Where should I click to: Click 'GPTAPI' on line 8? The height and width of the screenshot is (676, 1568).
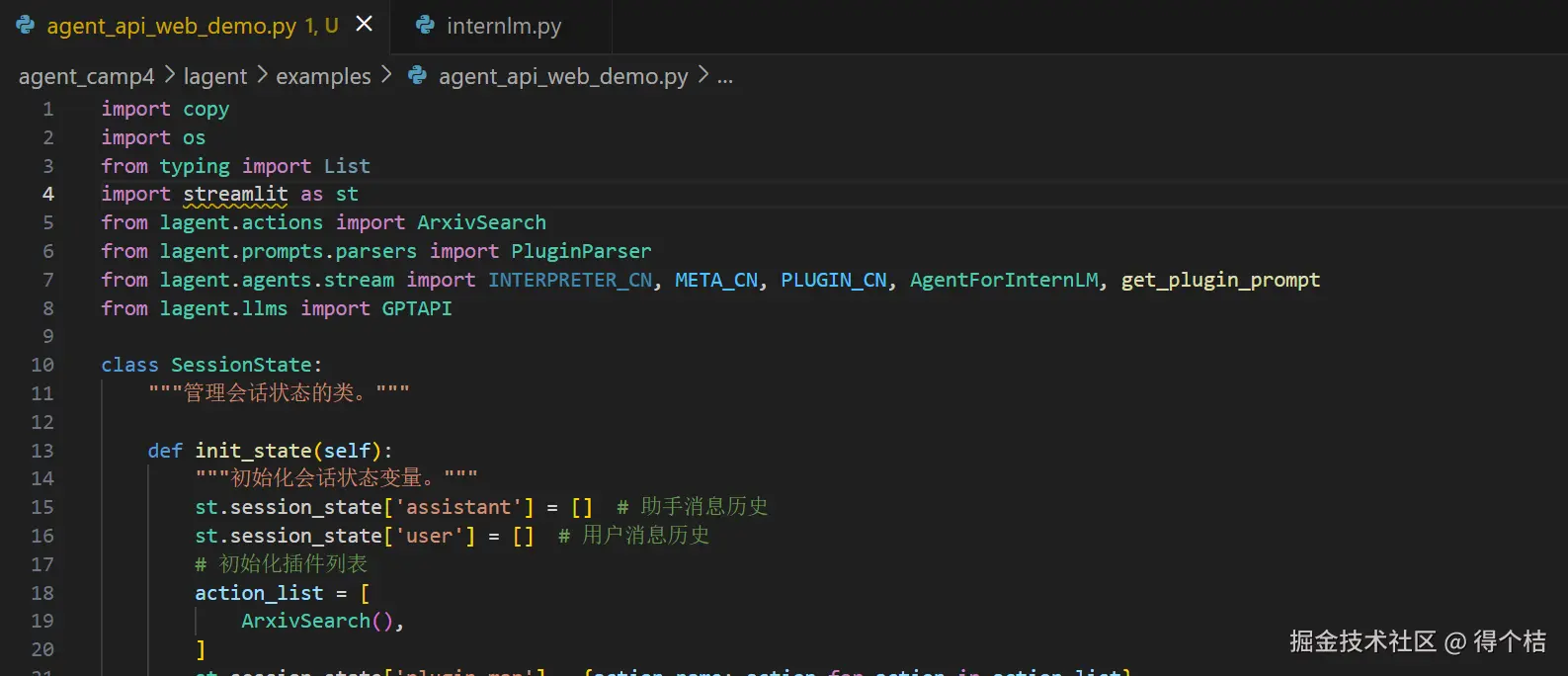(x=417, y=308)
